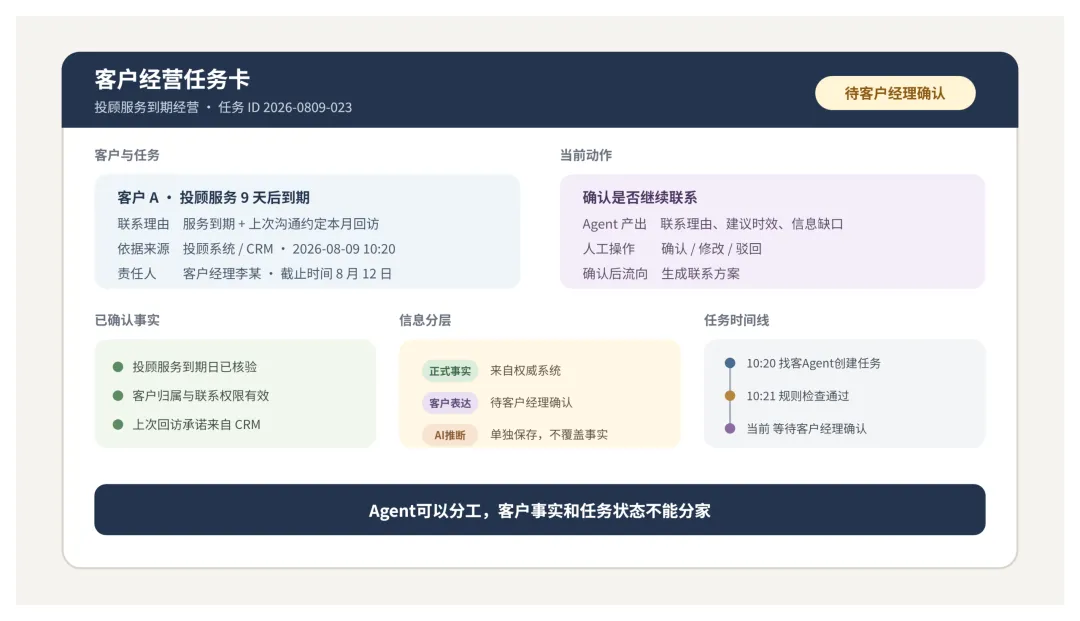Screen dimensions: 1080x621
Task: Click the 10:21 规则检查通过 entry
Action: point(798,396)
